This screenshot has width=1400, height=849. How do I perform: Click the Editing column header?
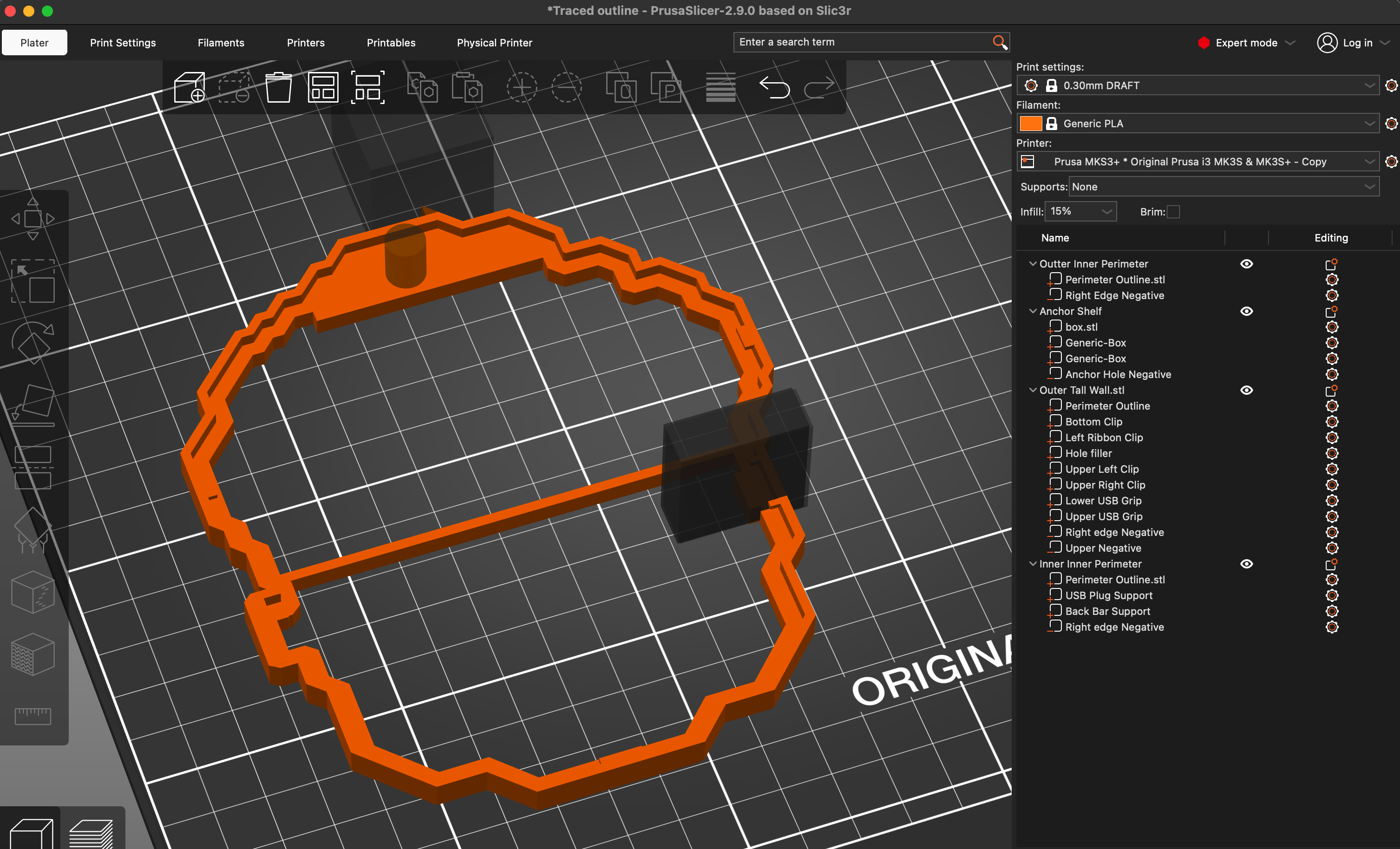click(1331, 238)
